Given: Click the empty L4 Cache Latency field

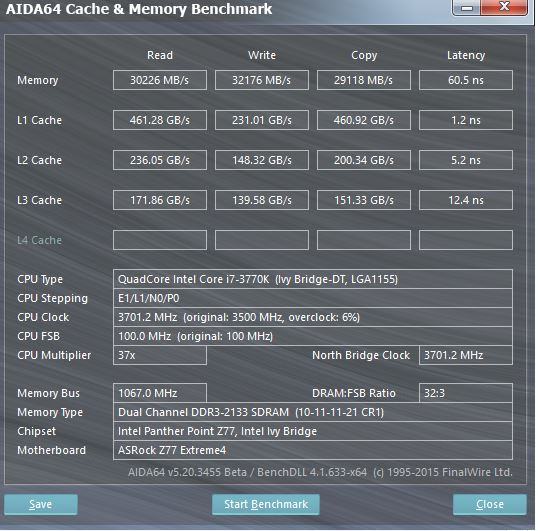Looking at the screenshot, I should tap(466, 240).
